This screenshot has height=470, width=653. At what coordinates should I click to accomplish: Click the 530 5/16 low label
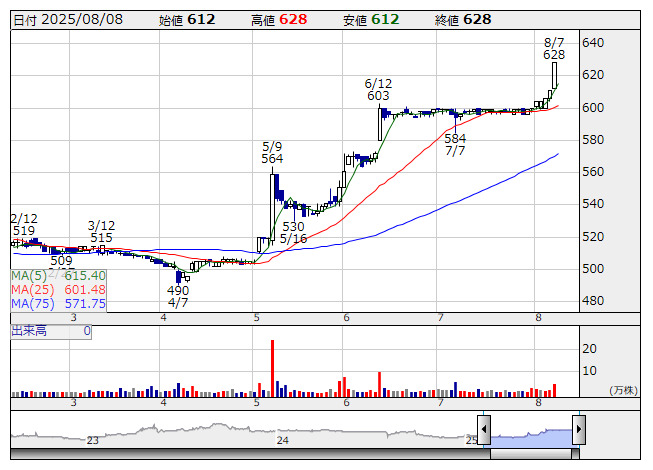point(293,233)
